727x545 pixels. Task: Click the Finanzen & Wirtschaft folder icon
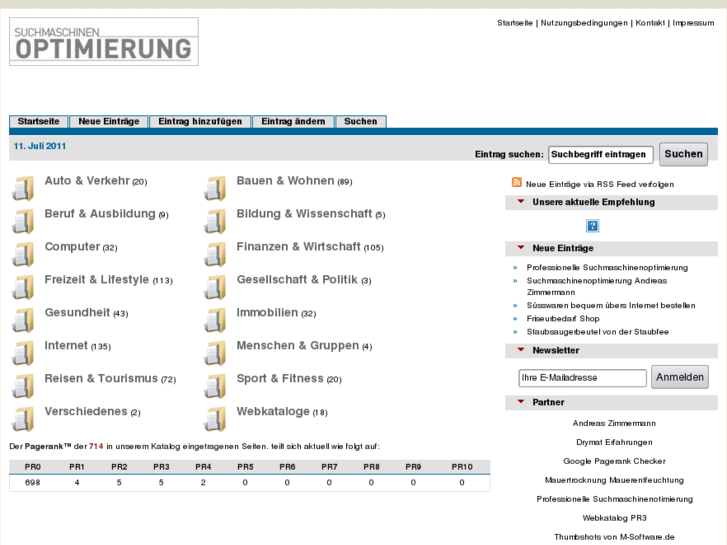tap(215, 254)
